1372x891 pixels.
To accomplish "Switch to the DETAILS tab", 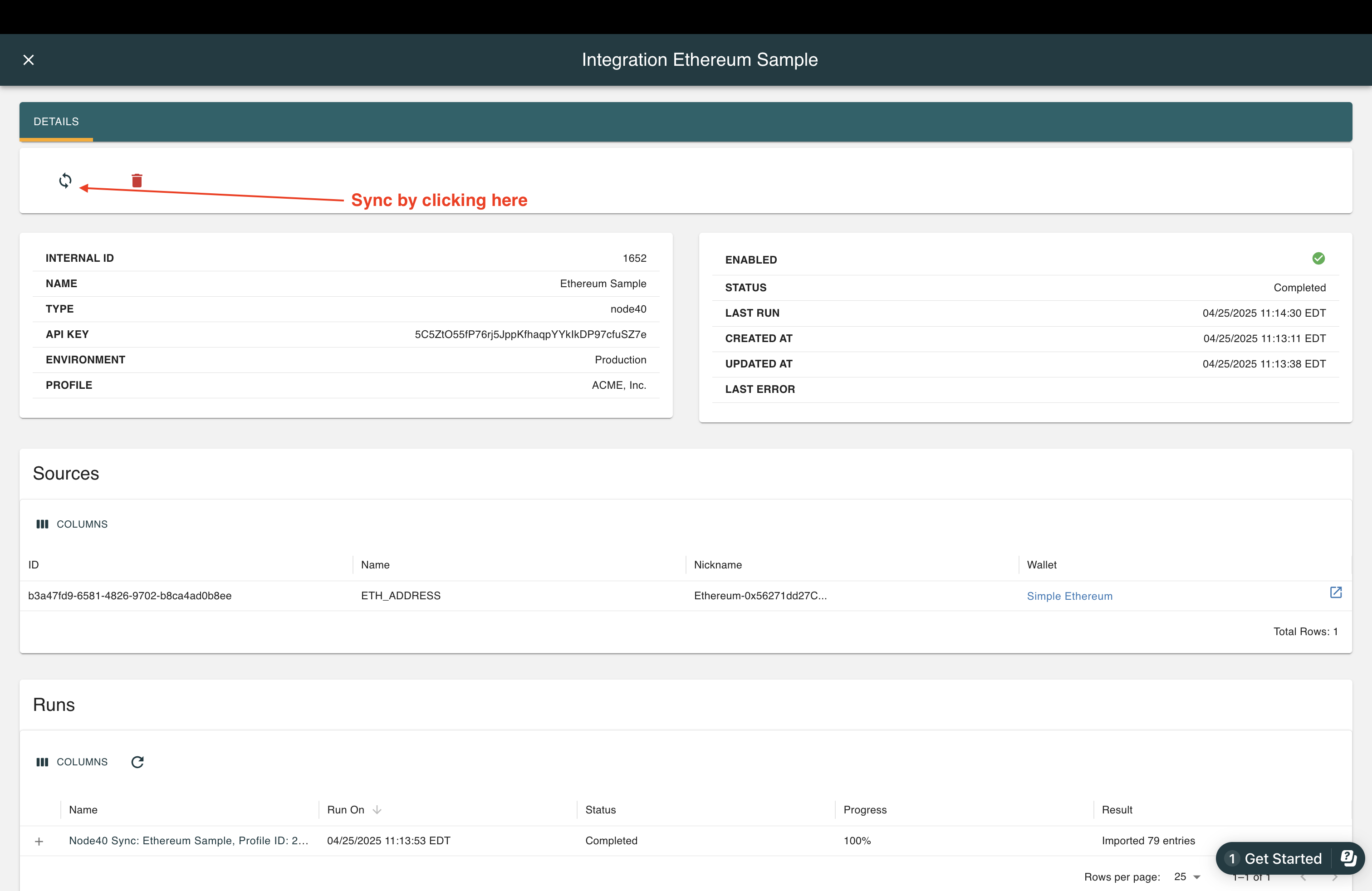I will point(56,122).
